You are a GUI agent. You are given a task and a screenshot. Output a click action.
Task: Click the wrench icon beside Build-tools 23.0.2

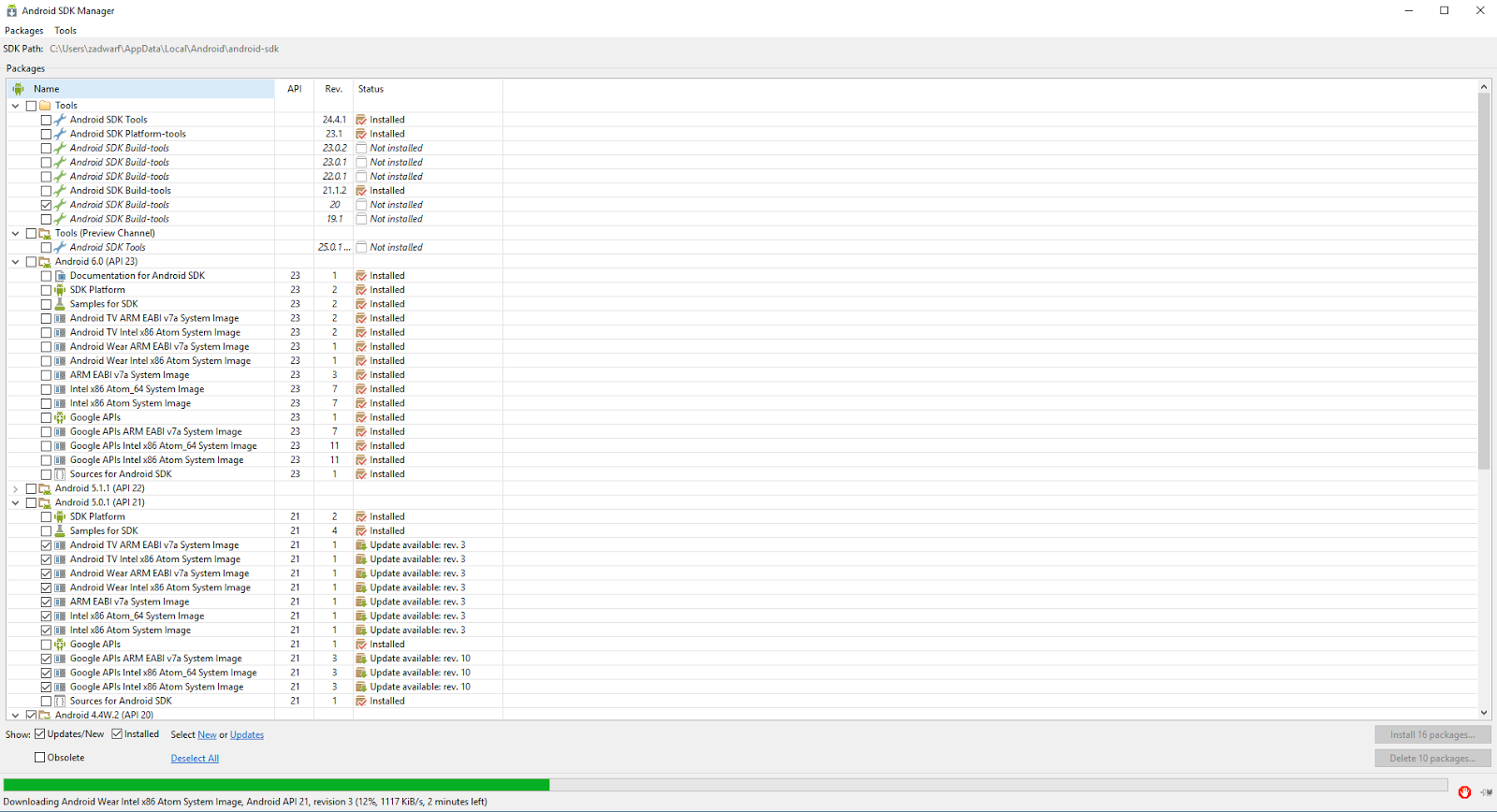pyautogui.click(x=60, y=148)
